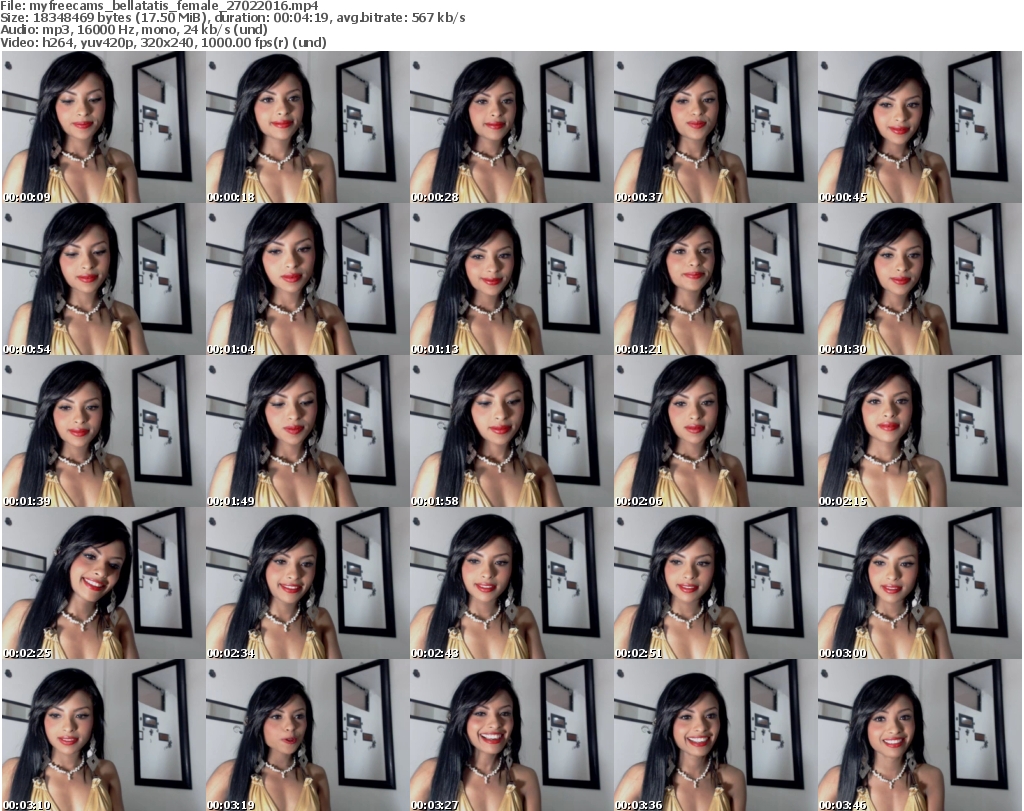This screenshot has width=1024, height=811.
Task: Click the 00:01:49 video frame
Action: (308, 431)
